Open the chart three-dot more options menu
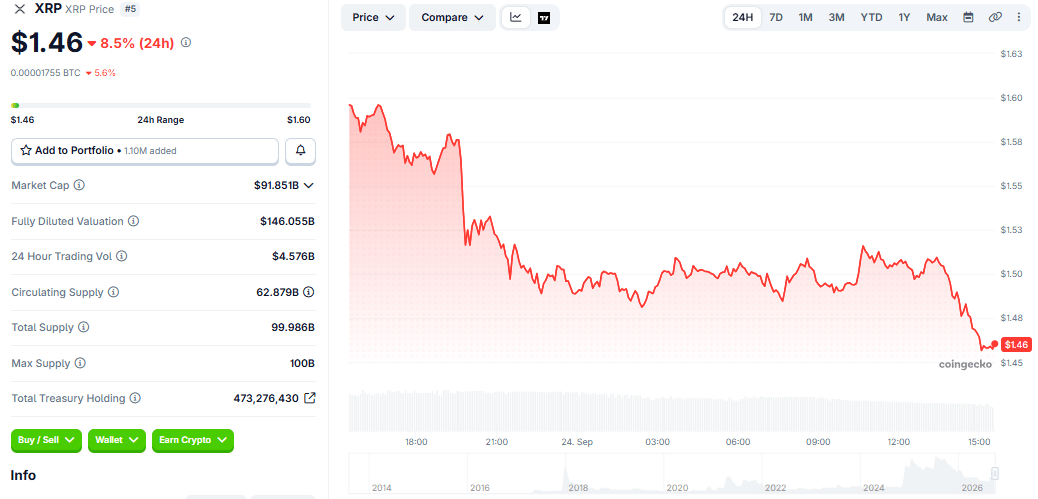This screenshot has width=1038, height=499. point(1019,17)
